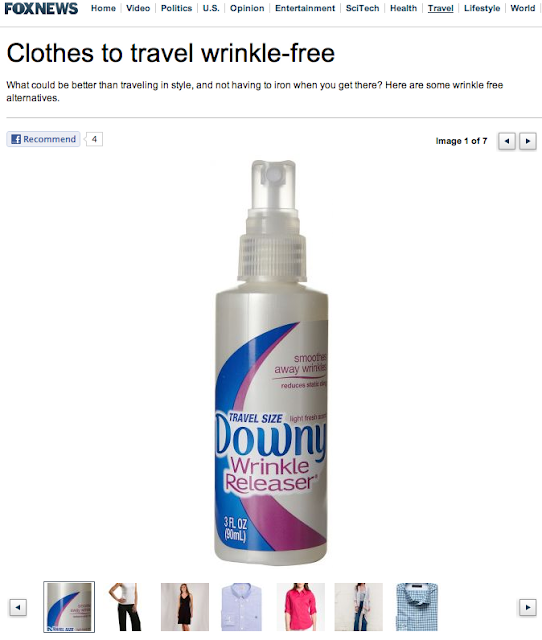Select the black dress thumbnail
This screenshot has height=640, width=542.
[x=184, y=607]
